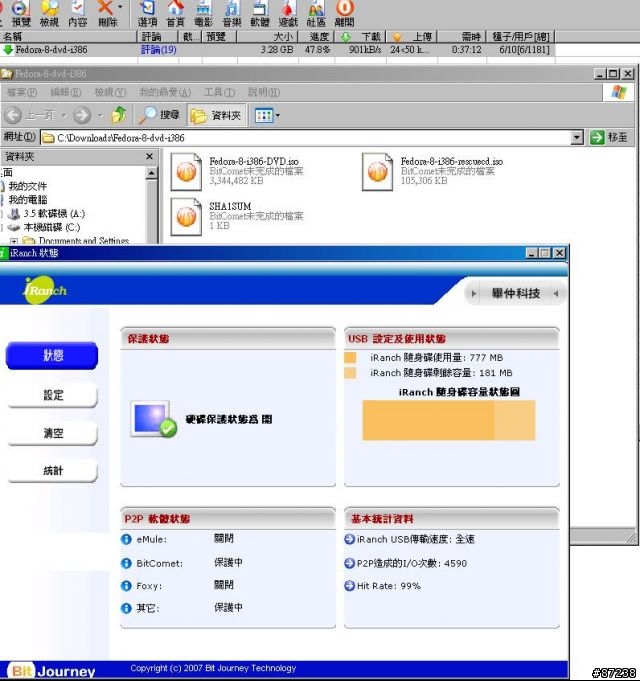The image size is (640, 681).
Task: Click the arrow icon beside Hit Rate
Action: coord(350,586)
